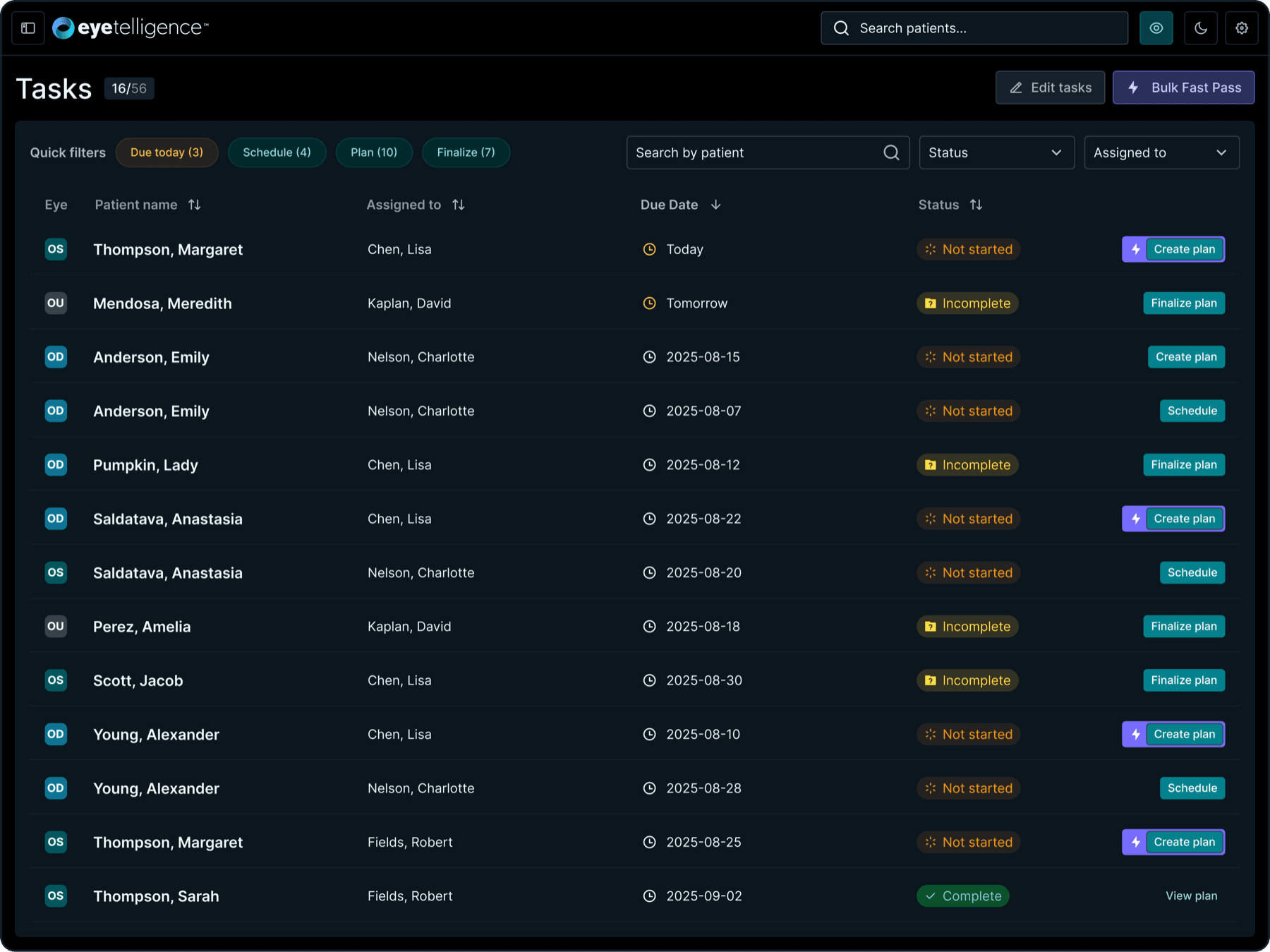Click the OS eye badge for Thompson, Sarah

coord(56,896)
